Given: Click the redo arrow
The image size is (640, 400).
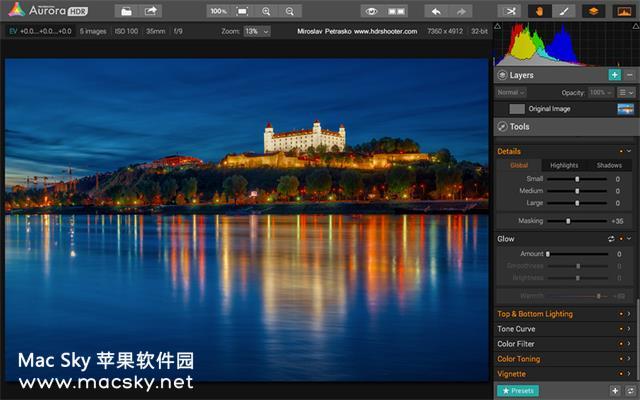Looking at the screenshot, I should [461, 11].
